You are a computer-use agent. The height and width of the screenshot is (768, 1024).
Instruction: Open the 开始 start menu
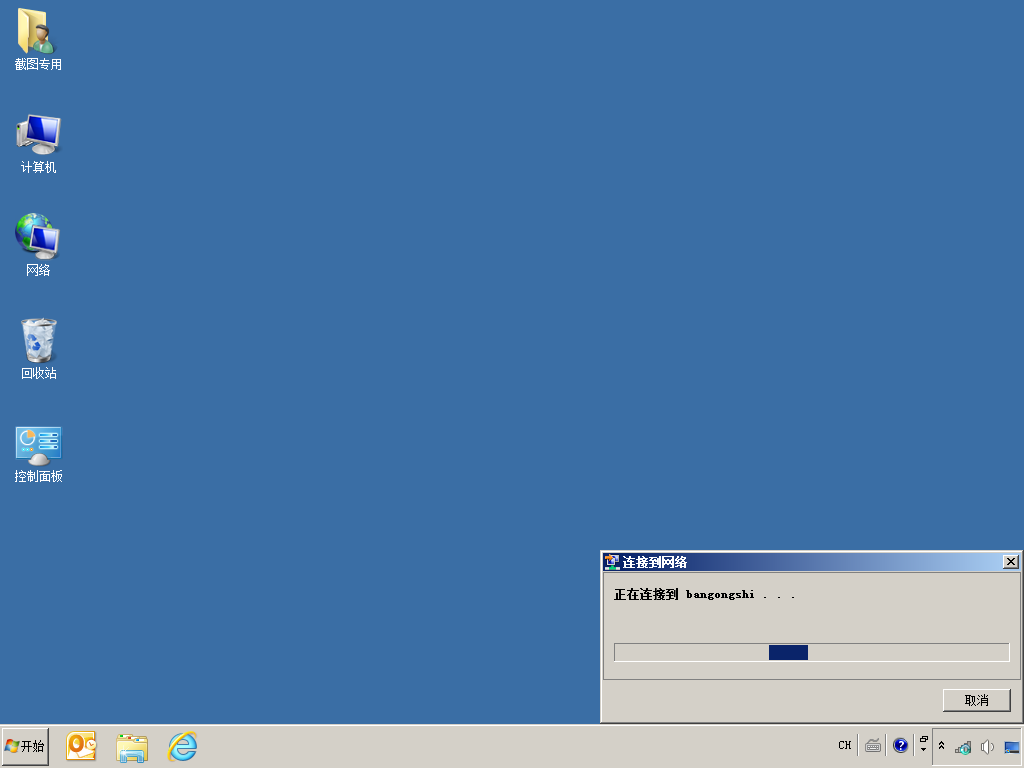coord(25,746)
